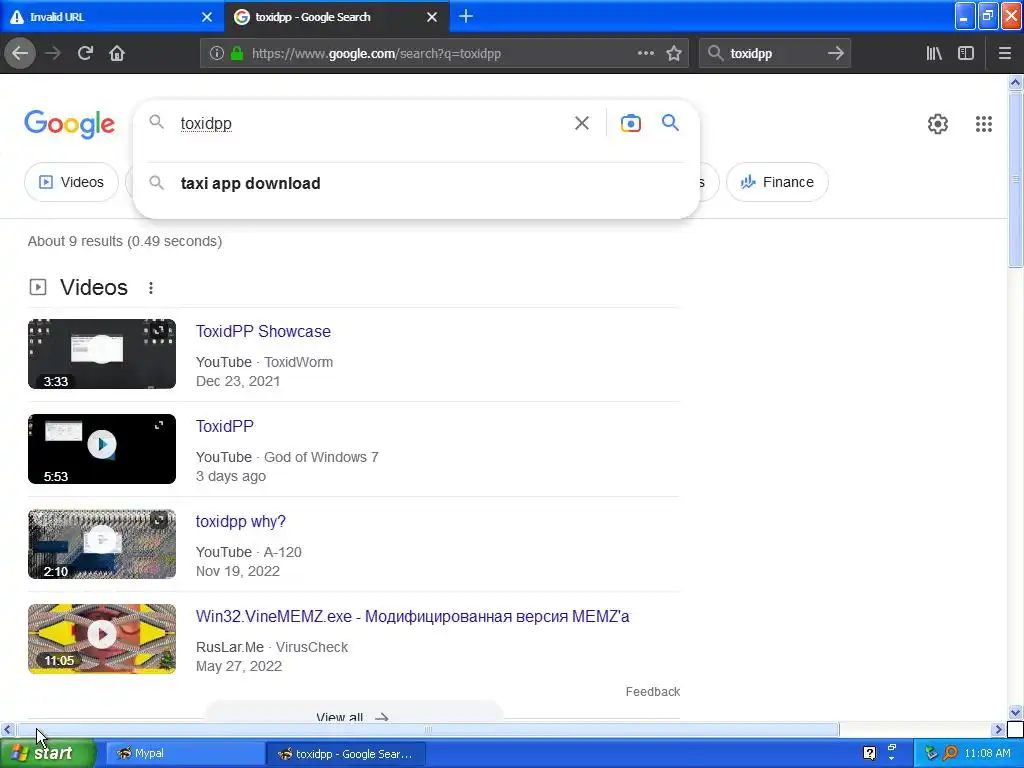Send Feedback on video results

(652, 692)
